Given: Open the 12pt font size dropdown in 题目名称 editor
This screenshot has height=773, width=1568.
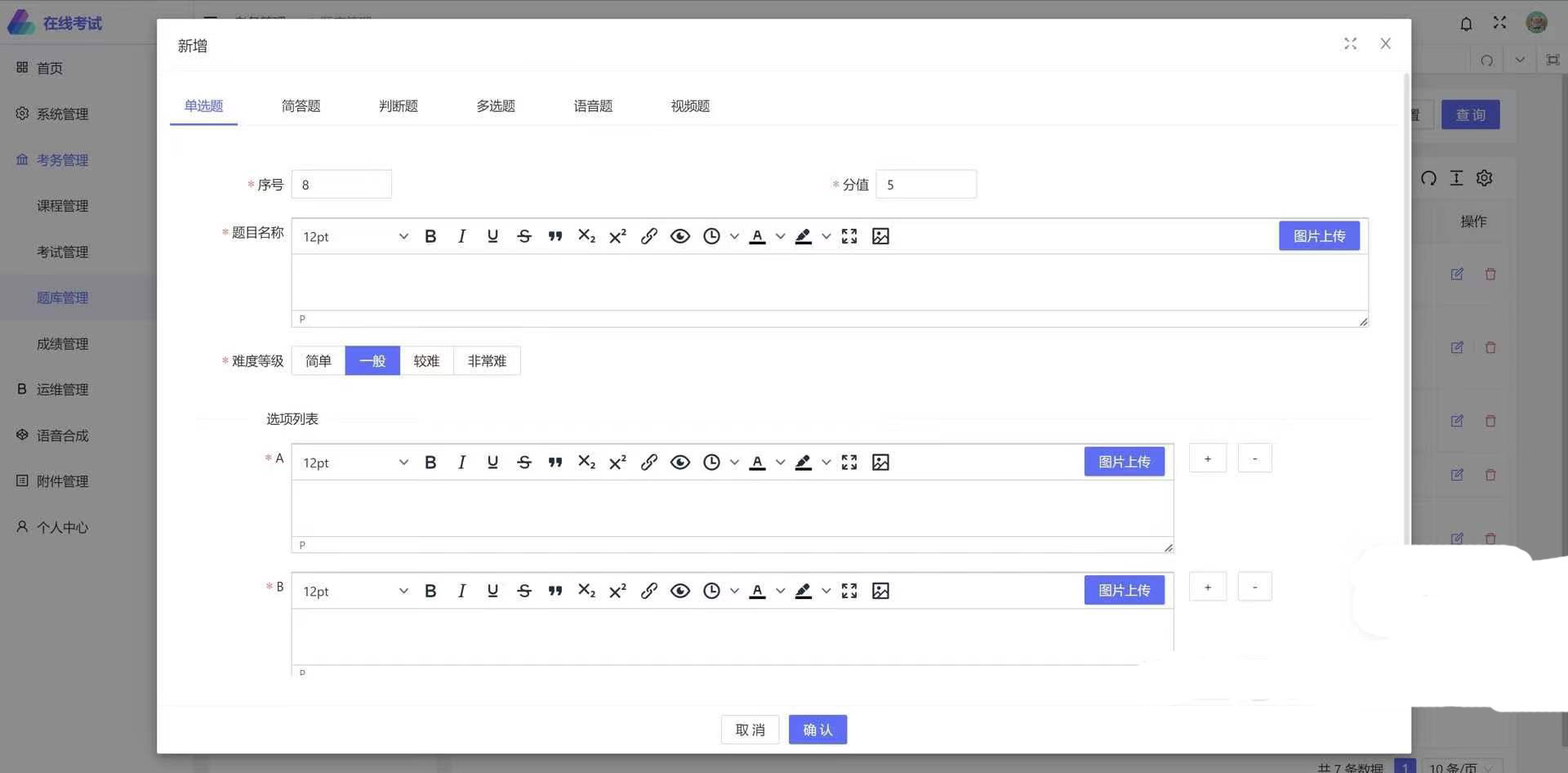Looking at the screenshot, I should [x=354, y=237].
